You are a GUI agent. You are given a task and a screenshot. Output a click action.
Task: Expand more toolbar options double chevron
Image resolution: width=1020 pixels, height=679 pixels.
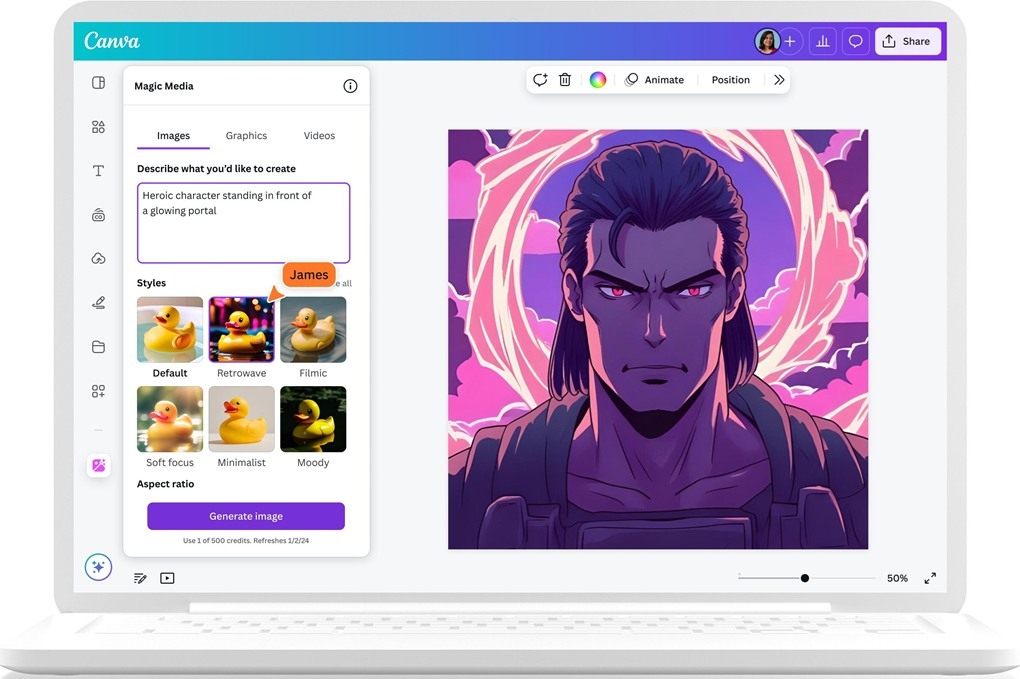[x=779, y=79]
